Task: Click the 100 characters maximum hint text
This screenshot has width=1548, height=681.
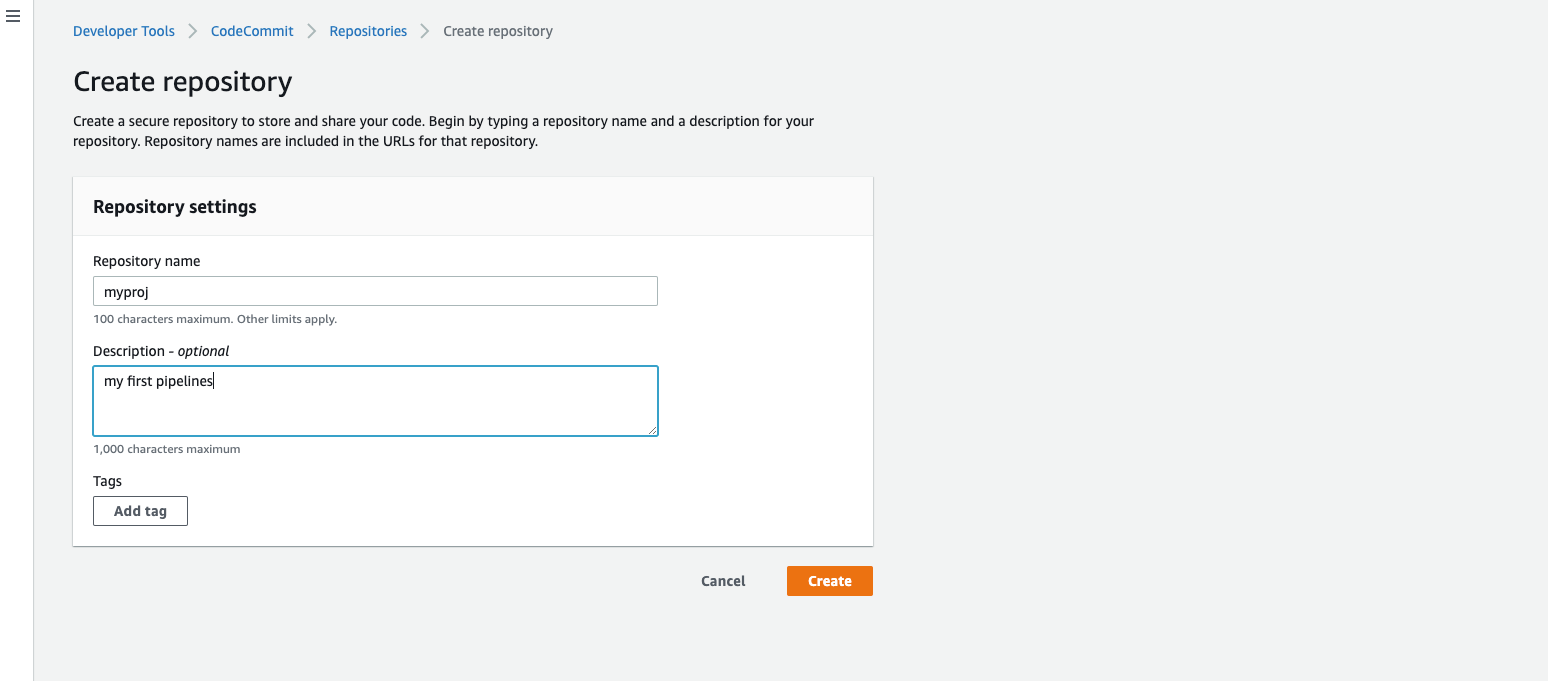Action: (214, 318)
